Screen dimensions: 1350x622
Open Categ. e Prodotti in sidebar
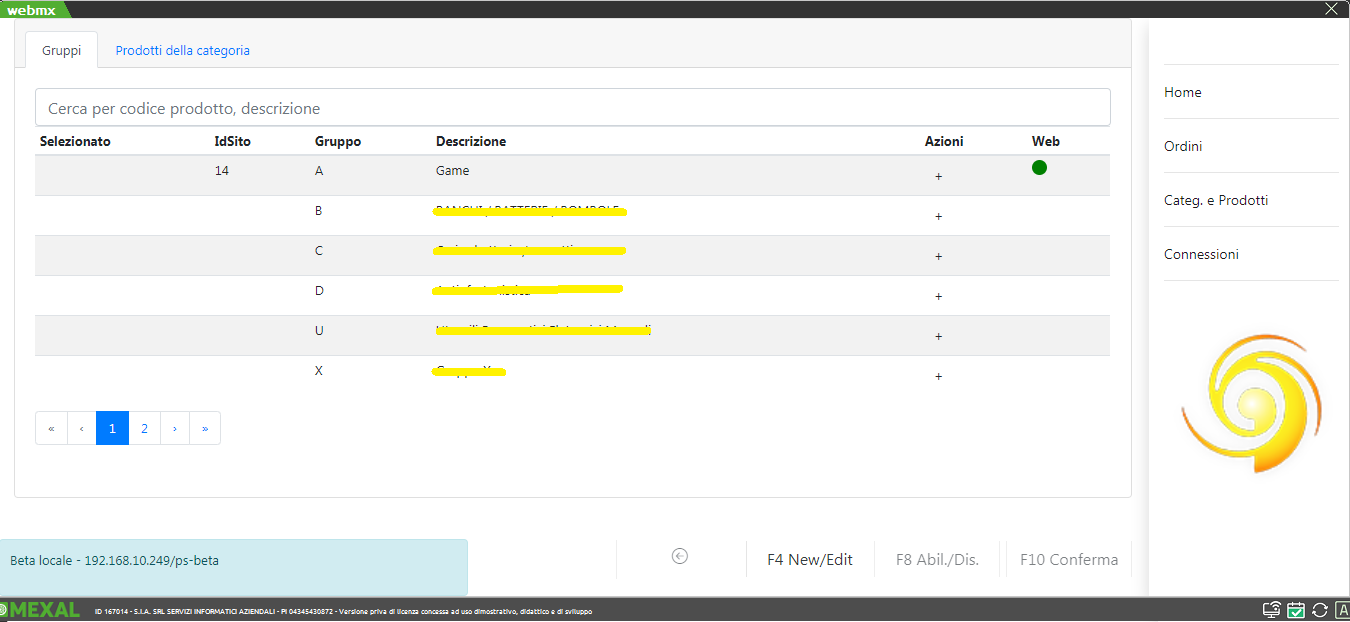[1215, 200]
